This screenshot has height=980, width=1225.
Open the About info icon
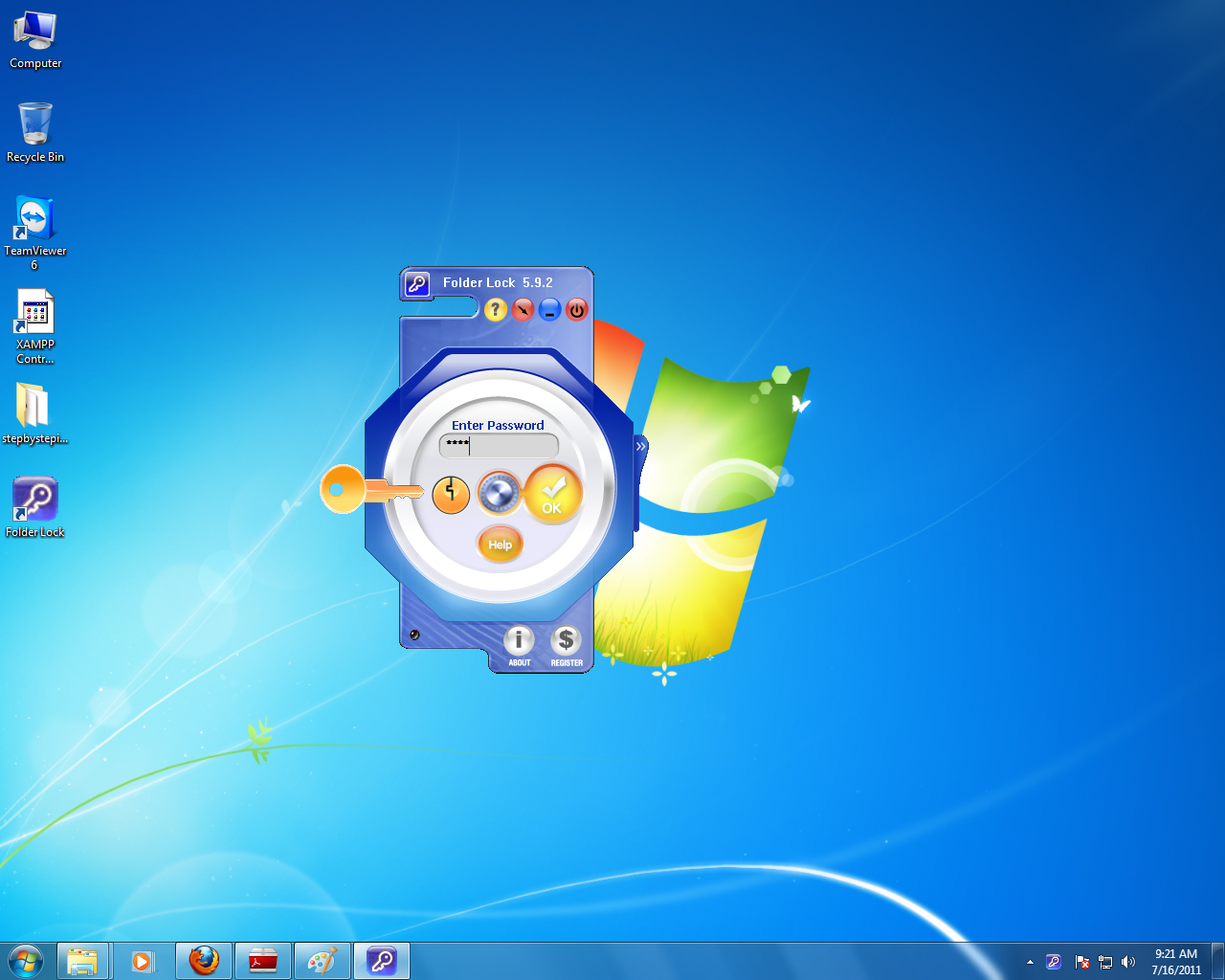click(519, 646)
